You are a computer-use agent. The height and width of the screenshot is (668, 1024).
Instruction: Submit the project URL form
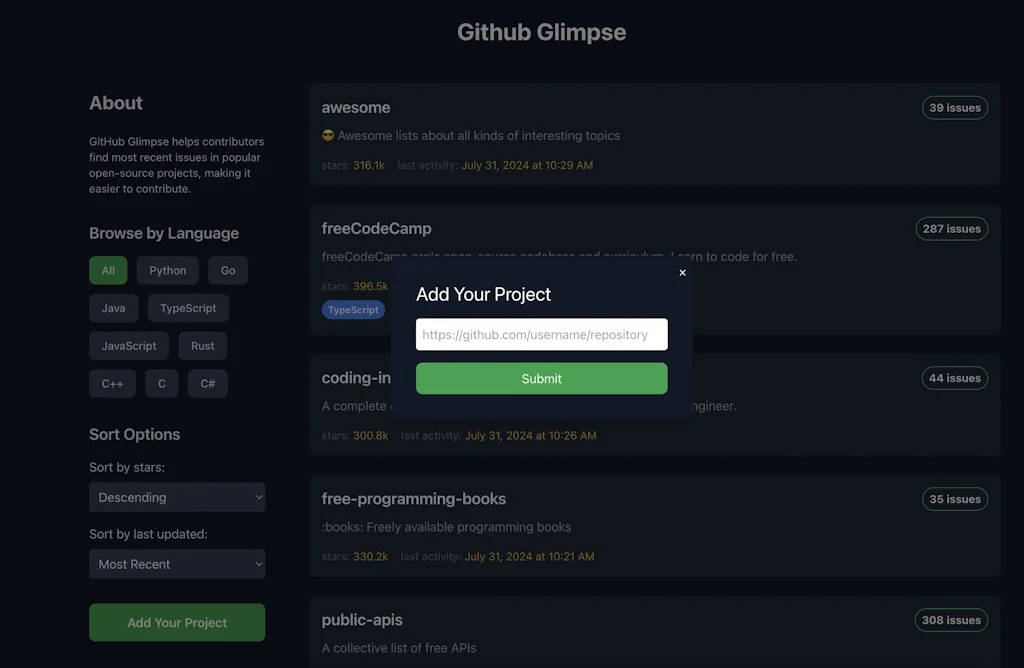pyautogui.click(x=541, y=378)
